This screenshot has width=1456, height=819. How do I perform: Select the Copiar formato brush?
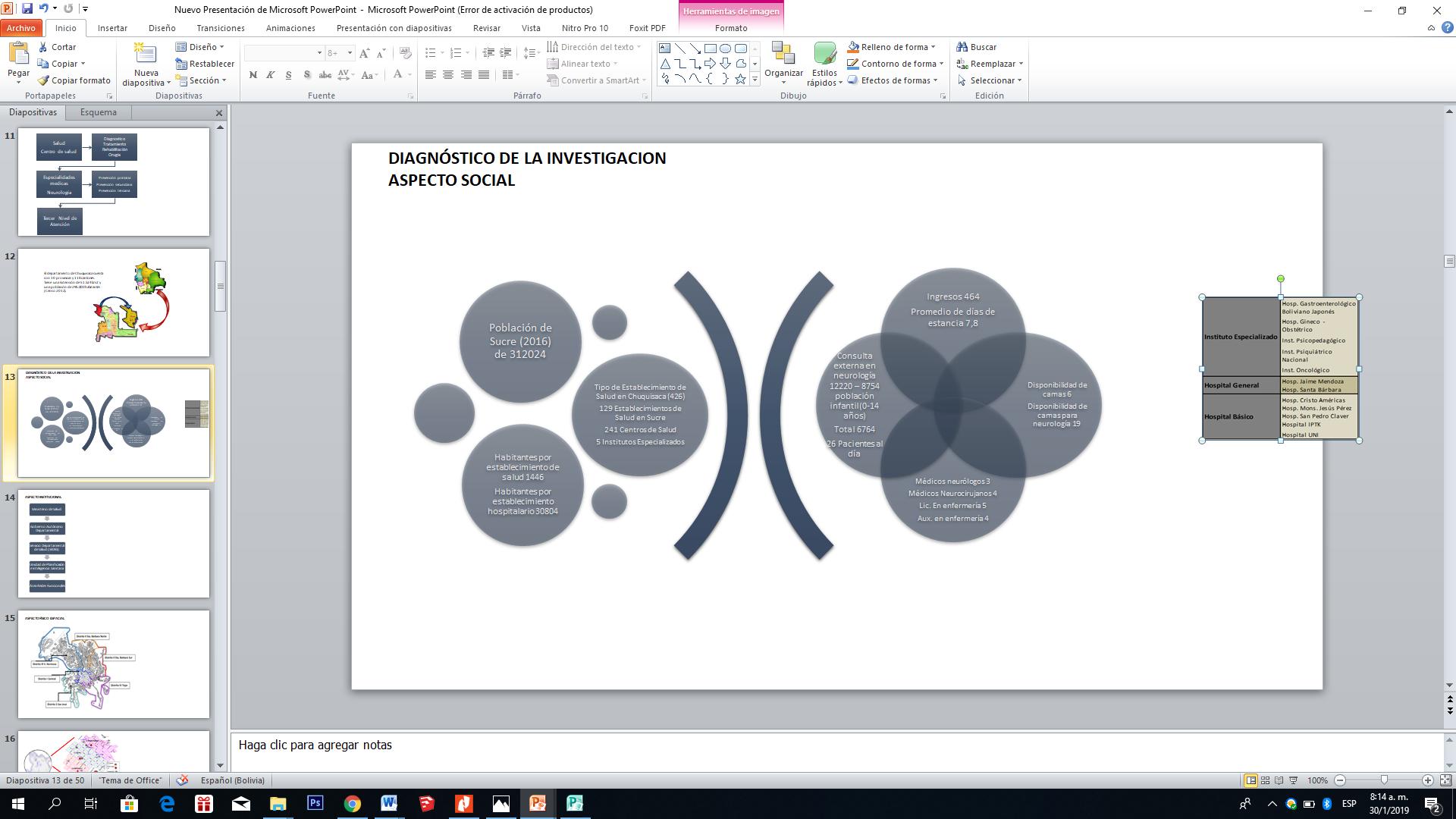point(44,80)
